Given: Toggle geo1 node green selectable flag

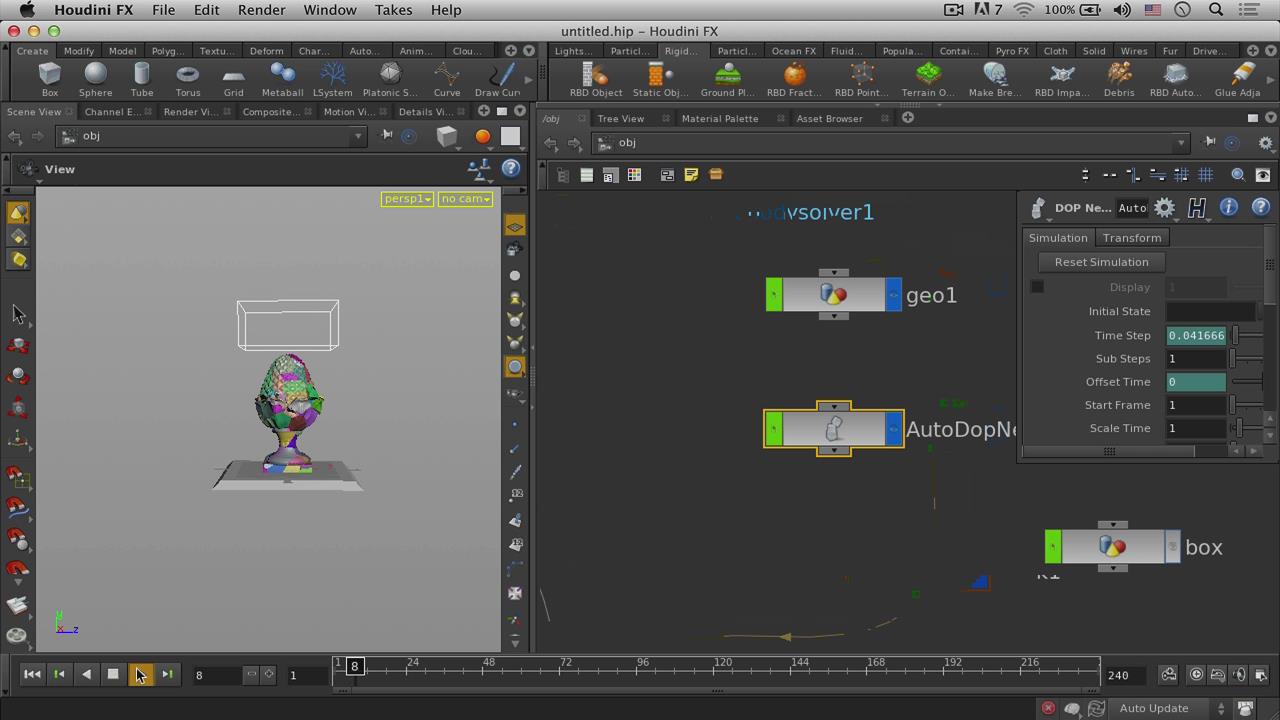Looking at the screenshot, I should (773, 295).
